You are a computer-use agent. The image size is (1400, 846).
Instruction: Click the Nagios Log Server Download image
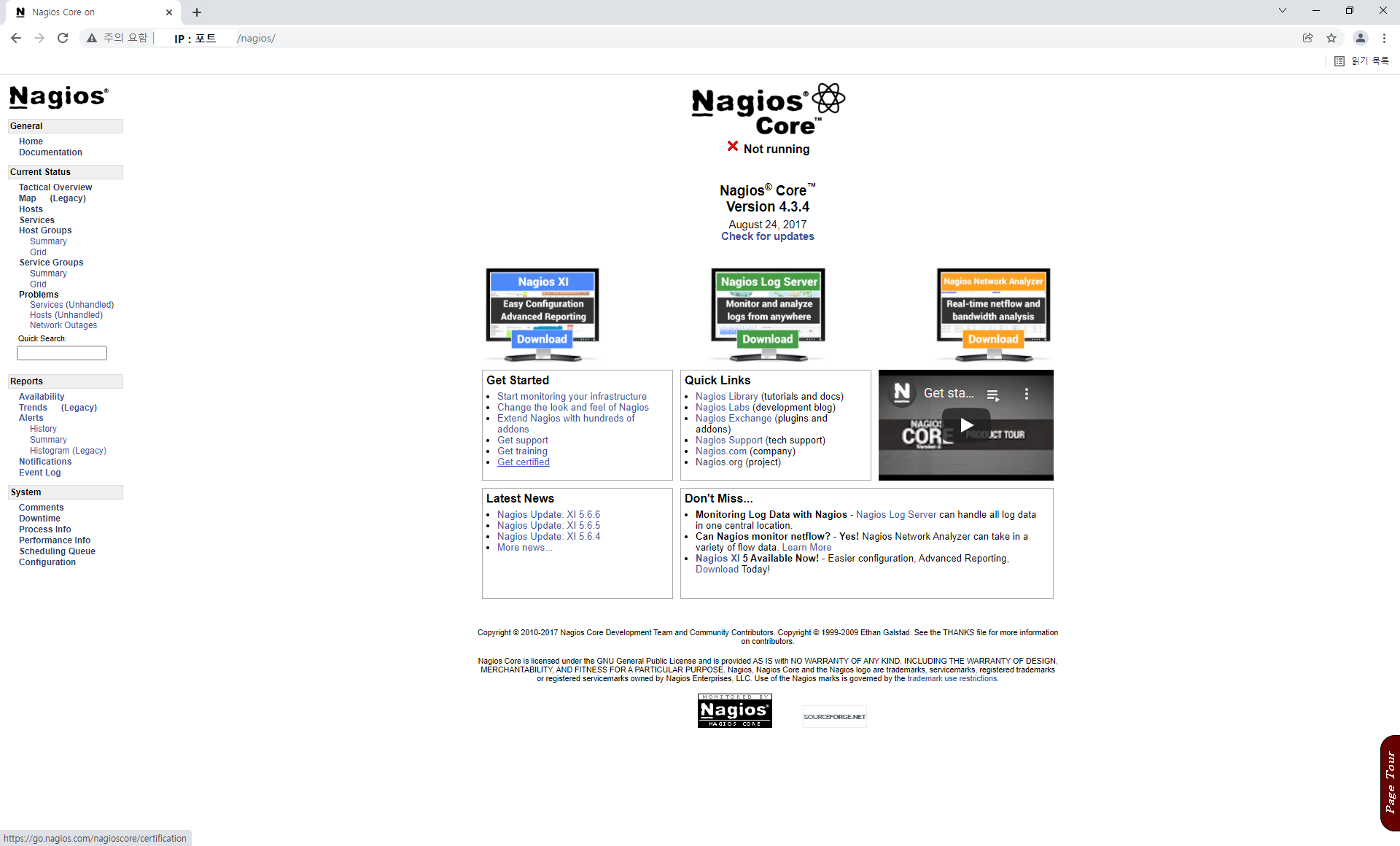tap(768, 314)
